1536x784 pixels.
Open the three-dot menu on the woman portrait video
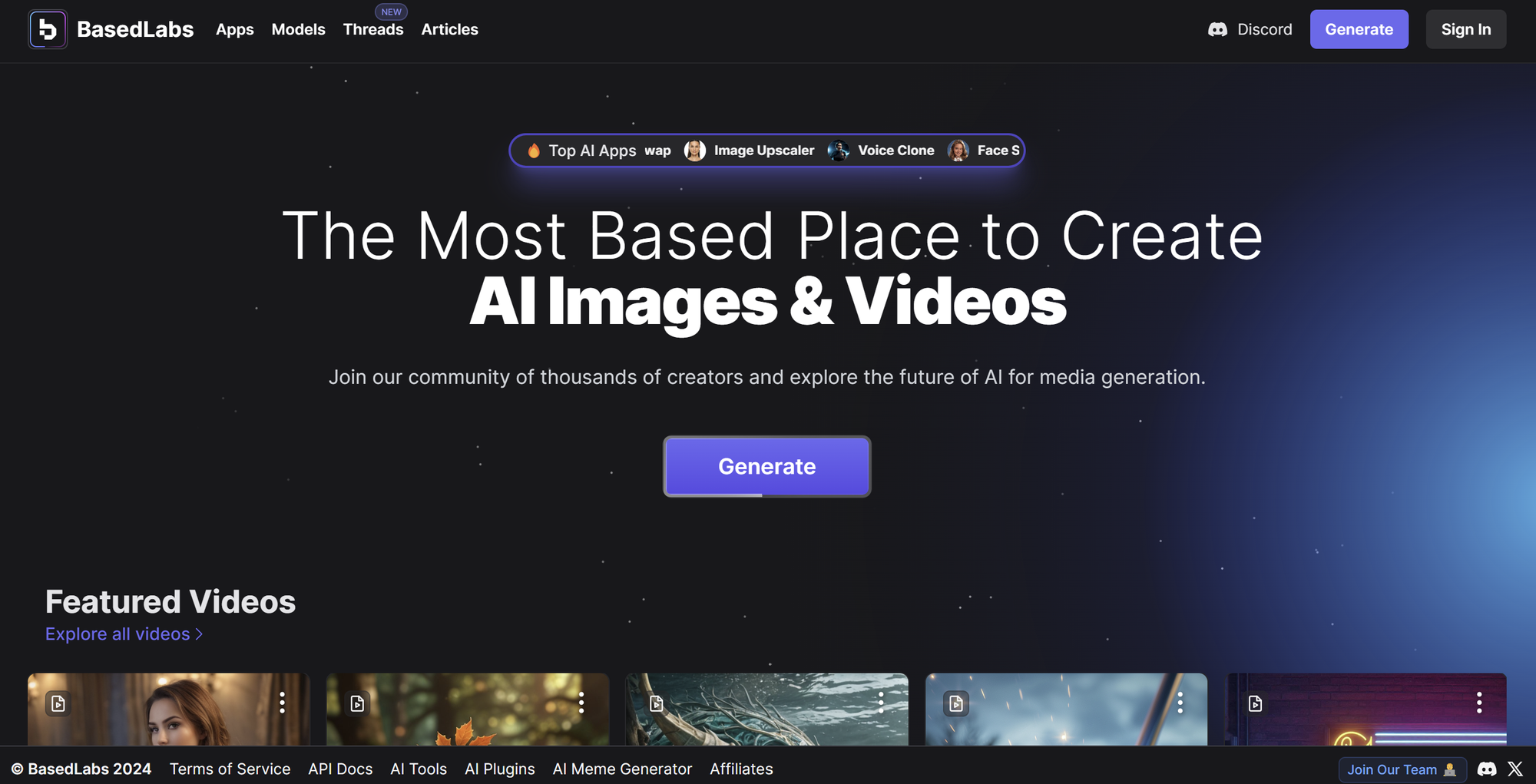[x=283, y=703]
